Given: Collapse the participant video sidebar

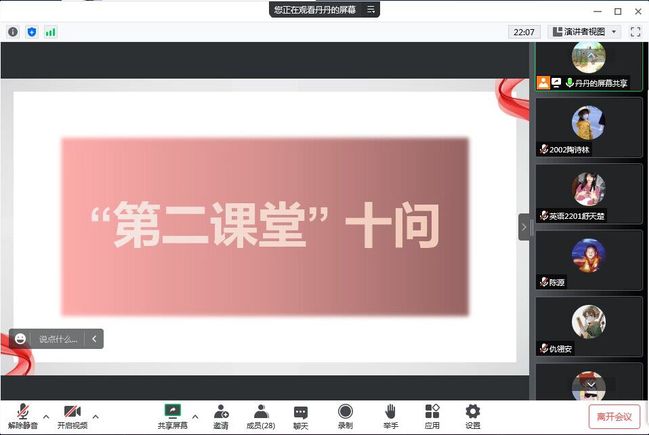Looking at the screenshot, I should coord(523,227).
